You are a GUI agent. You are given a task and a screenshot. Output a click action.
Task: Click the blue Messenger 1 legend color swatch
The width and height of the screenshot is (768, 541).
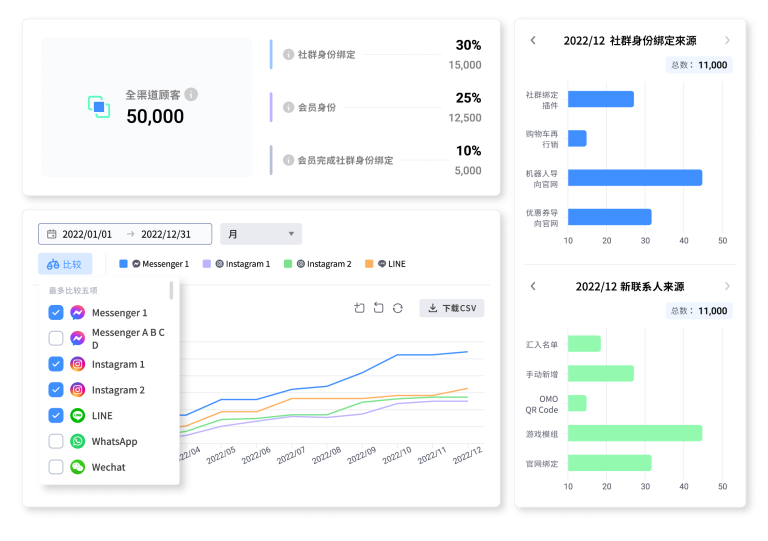[x=123, y=264]
